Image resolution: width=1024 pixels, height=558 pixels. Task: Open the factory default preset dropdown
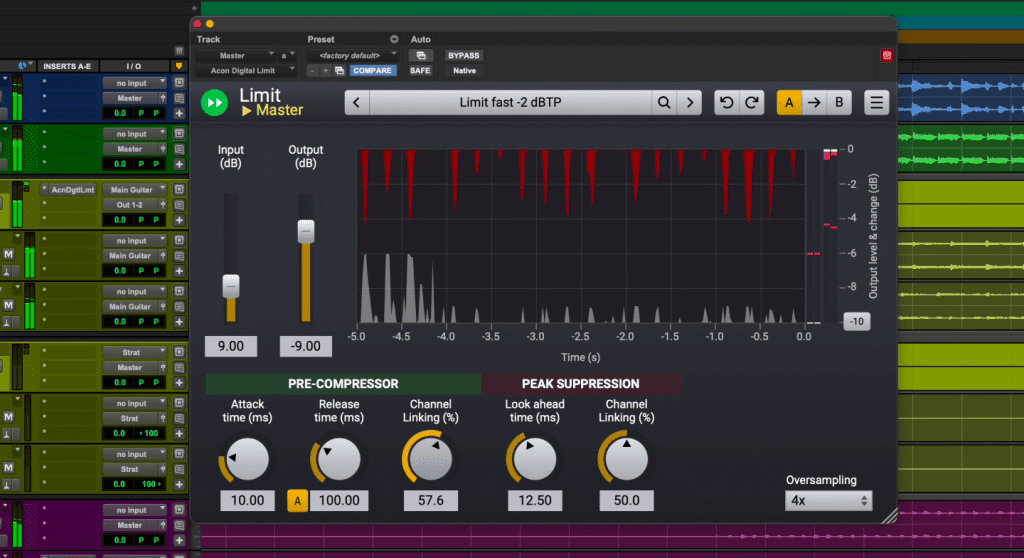coord(352,56)
